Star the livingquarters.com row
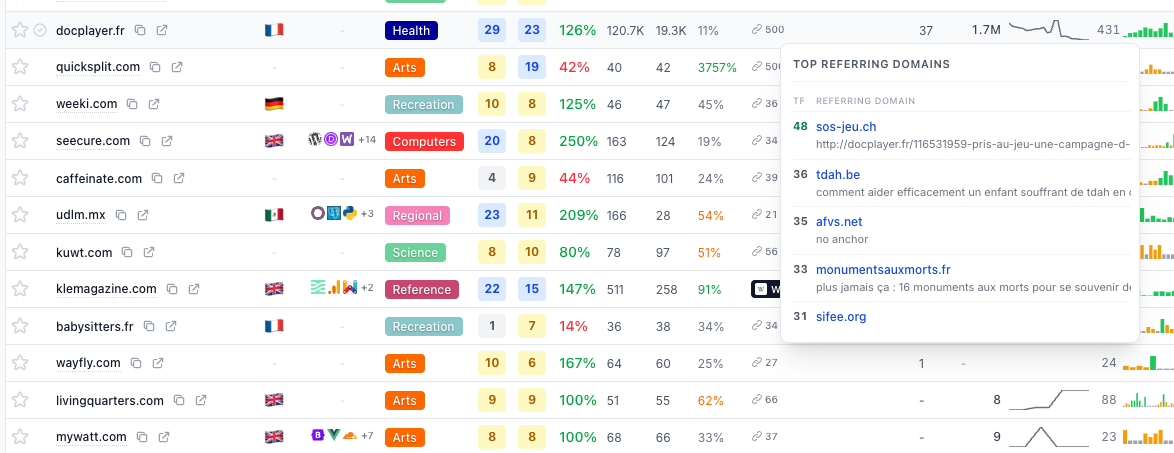Screen dimensions: 1174x453 tap(20, 401)
